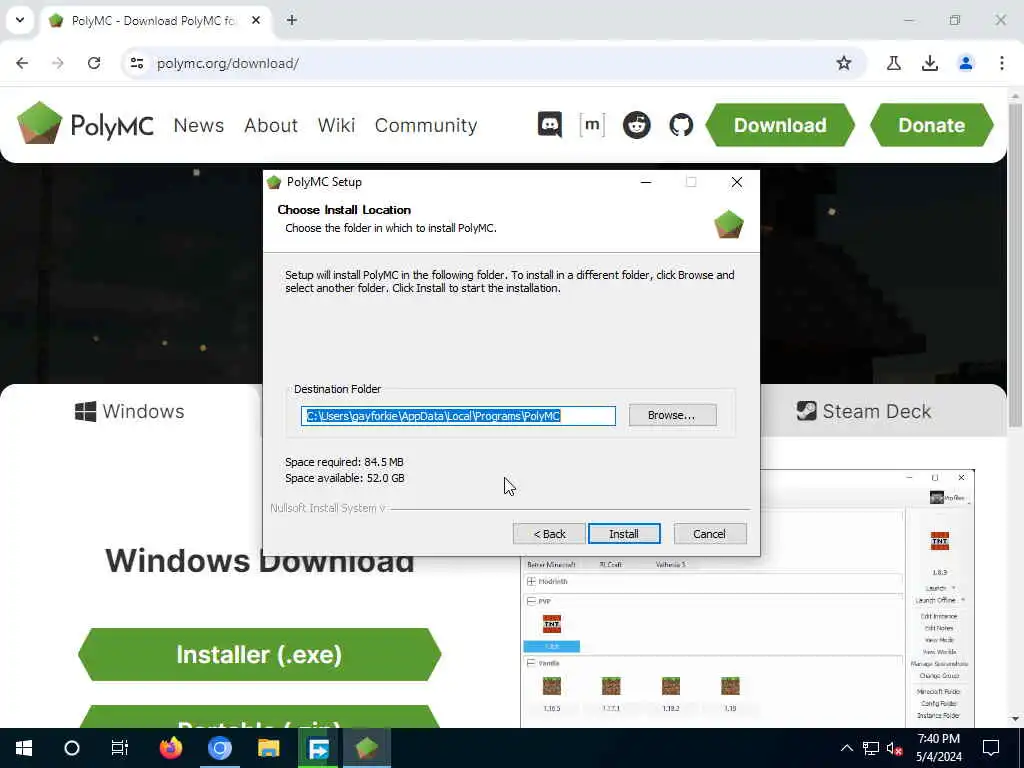Open the Community menu item

[x=426, y=125]
